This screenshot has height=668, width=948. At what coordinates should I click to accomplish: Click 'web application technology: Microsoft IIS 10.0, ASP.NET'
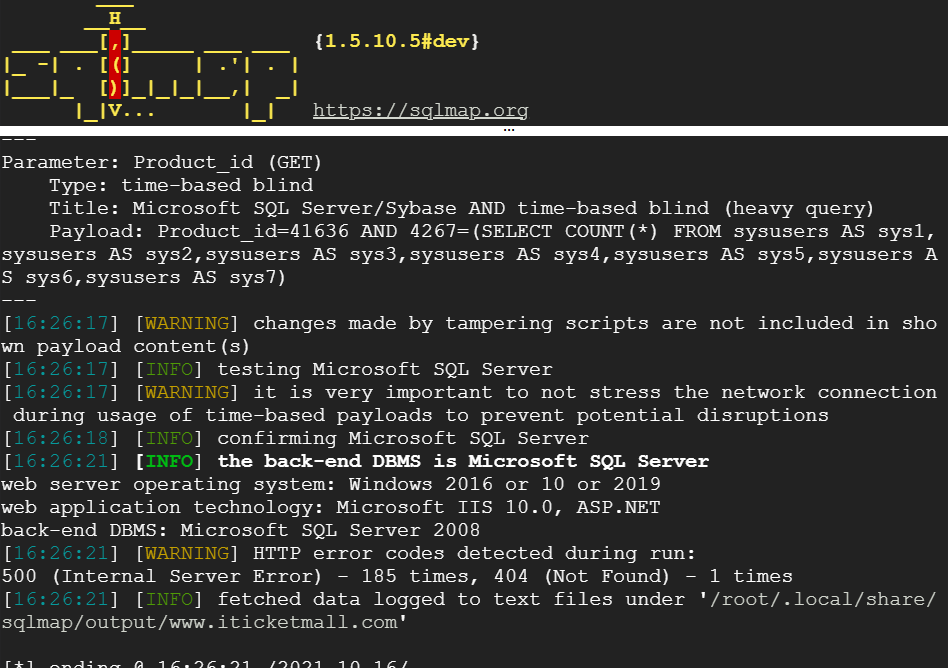[331, 507]
